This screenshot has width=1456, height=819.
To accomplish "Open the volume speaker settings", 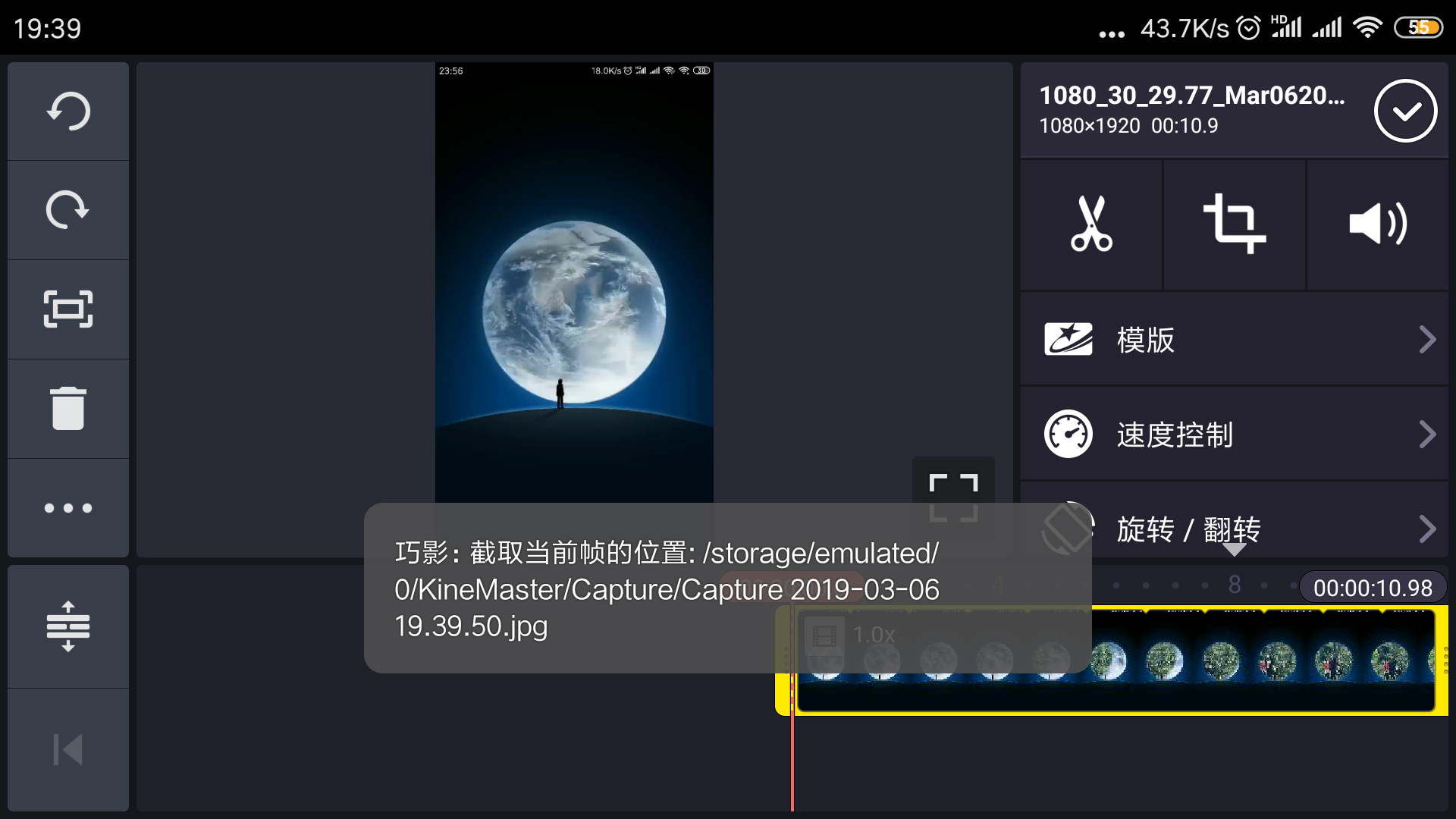I will click(x=1378, y=224).
